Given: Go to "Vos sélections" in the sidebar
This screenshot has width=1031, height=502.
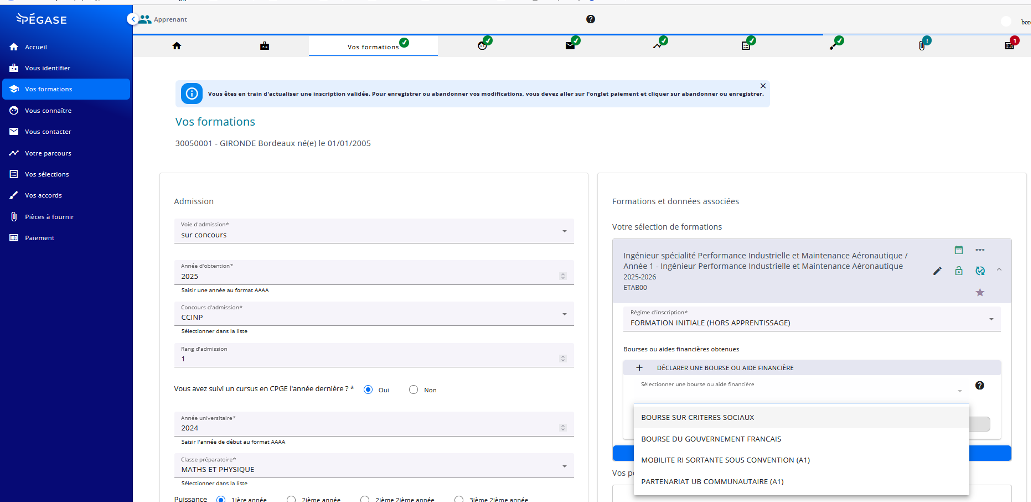Looking at the screenshot, I should tap(47, 174).
